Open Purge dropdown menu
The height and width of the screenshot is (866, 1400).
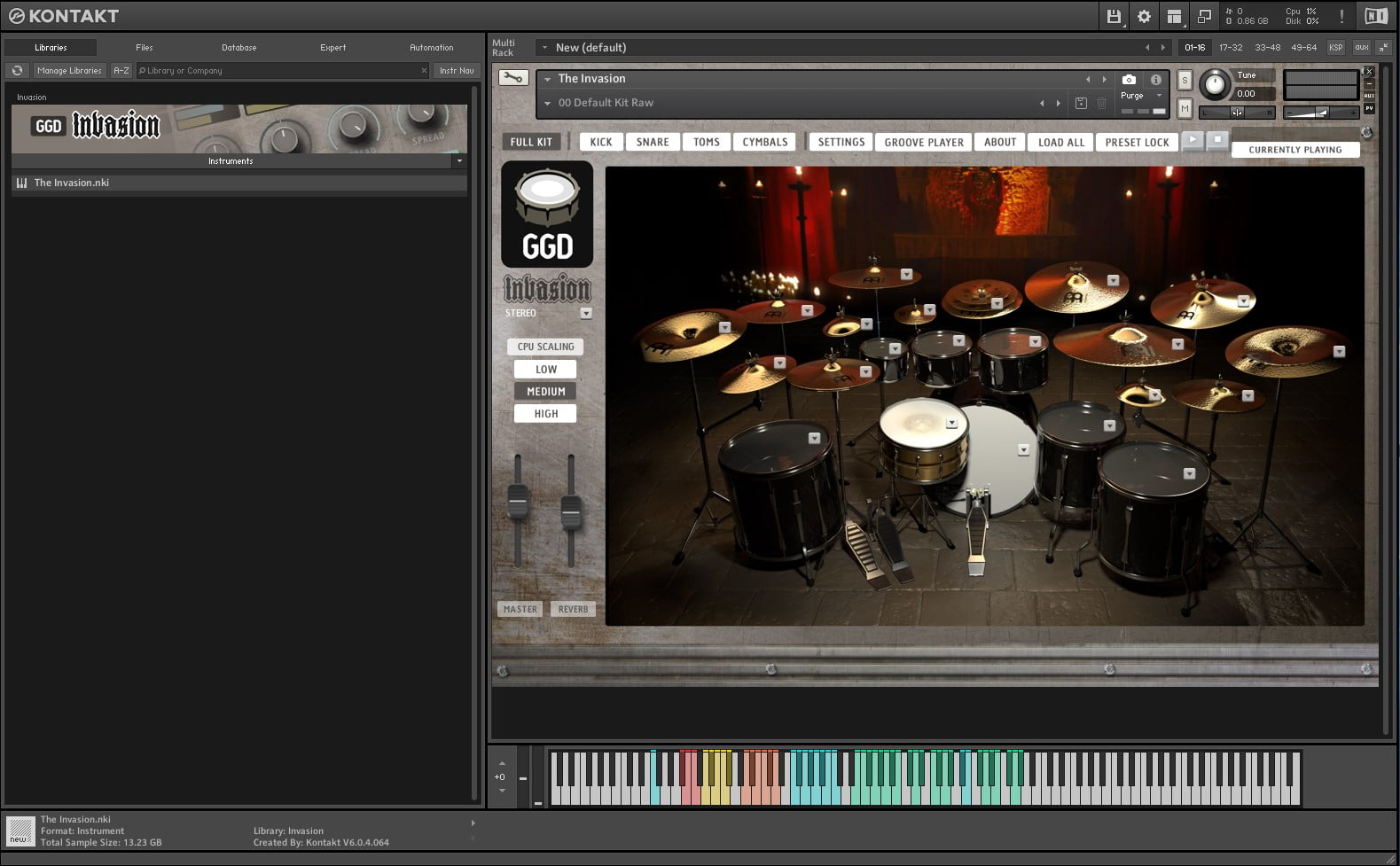pos(1159,95)
